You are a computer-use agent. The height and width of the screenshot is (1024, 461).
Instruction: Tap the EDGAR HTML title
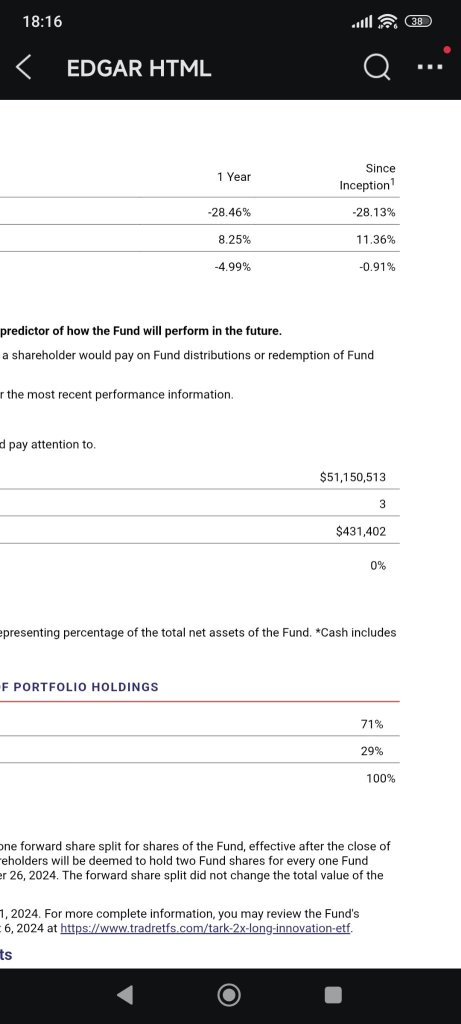(x=139, y=68)
